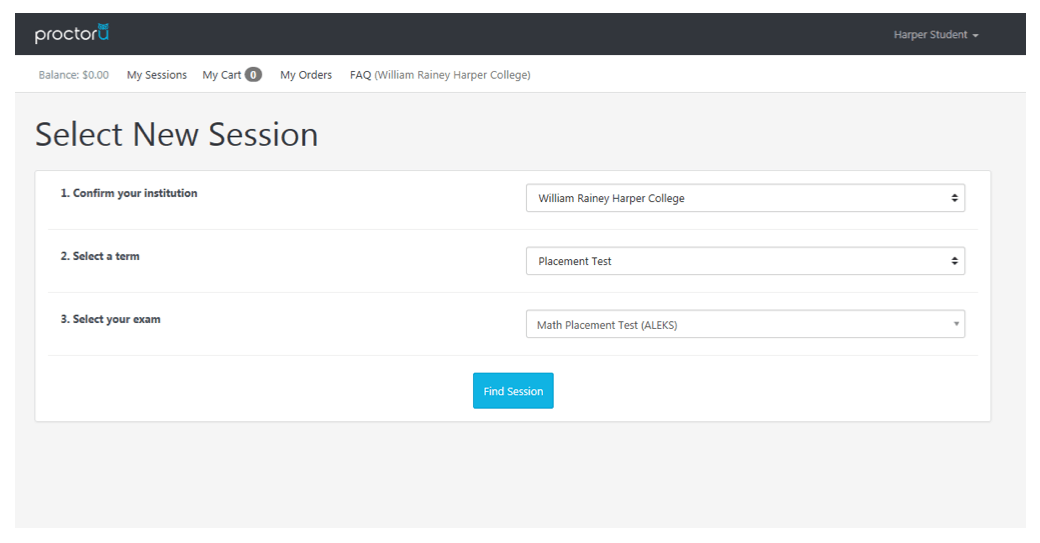This screenshot has height=543, width=1040.
Task: Expand the exam selector Math Placement Test (ALEKS)
Action: click(745, 324)
